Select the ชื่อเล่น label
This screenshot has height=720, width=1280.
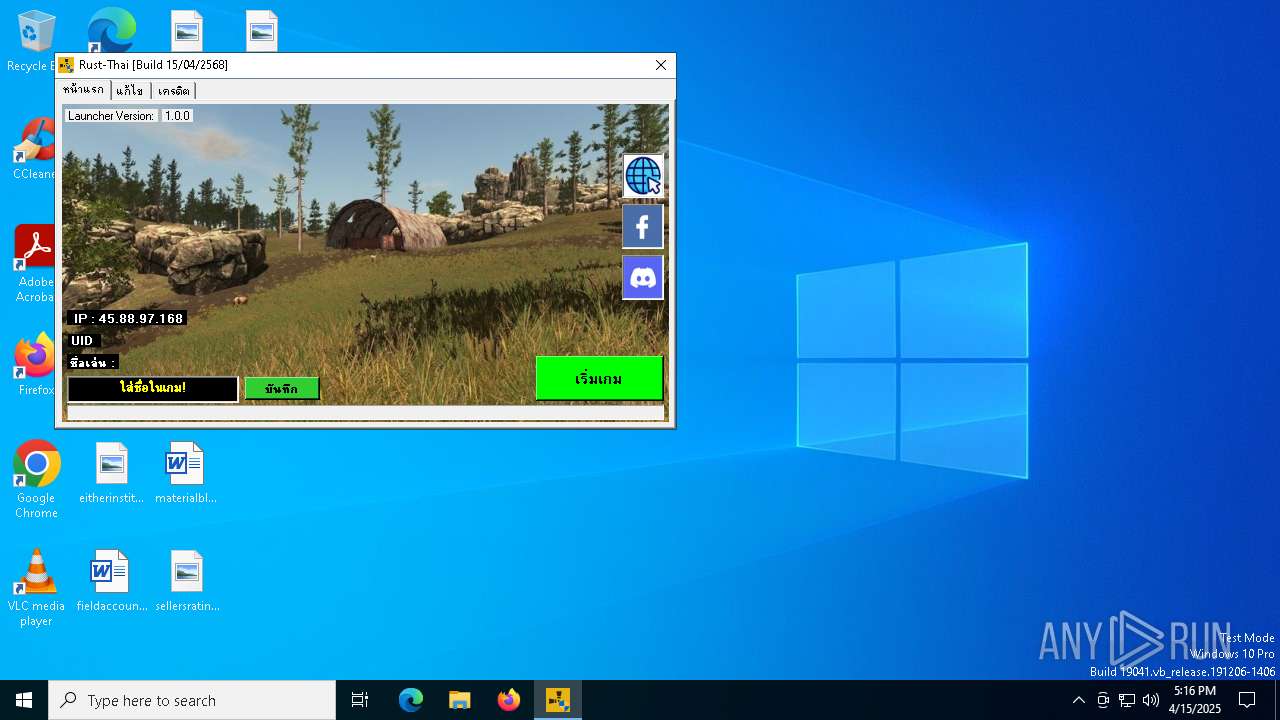pyautogui.click(x=93, y=362)
